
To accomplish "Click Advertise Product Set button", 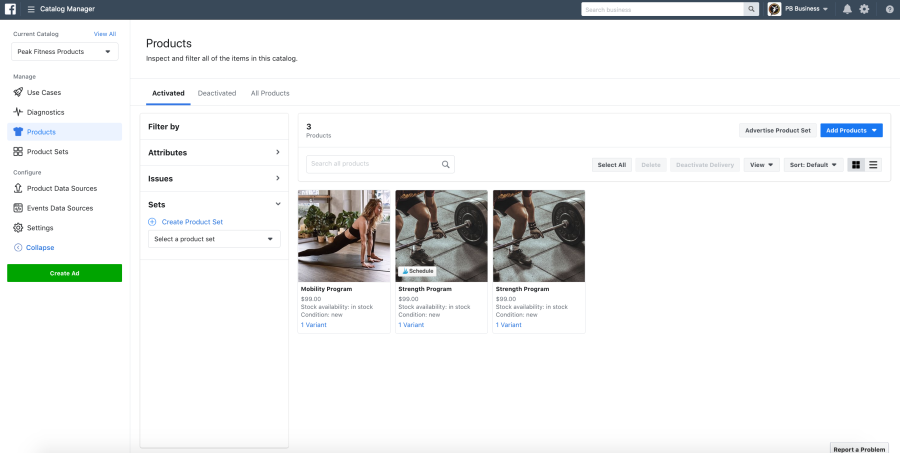I will coord(778,130).
